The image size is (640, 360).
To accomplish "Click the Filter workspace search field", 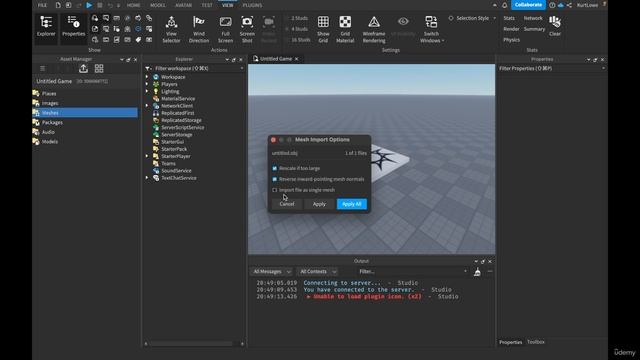I will (195, 68).
